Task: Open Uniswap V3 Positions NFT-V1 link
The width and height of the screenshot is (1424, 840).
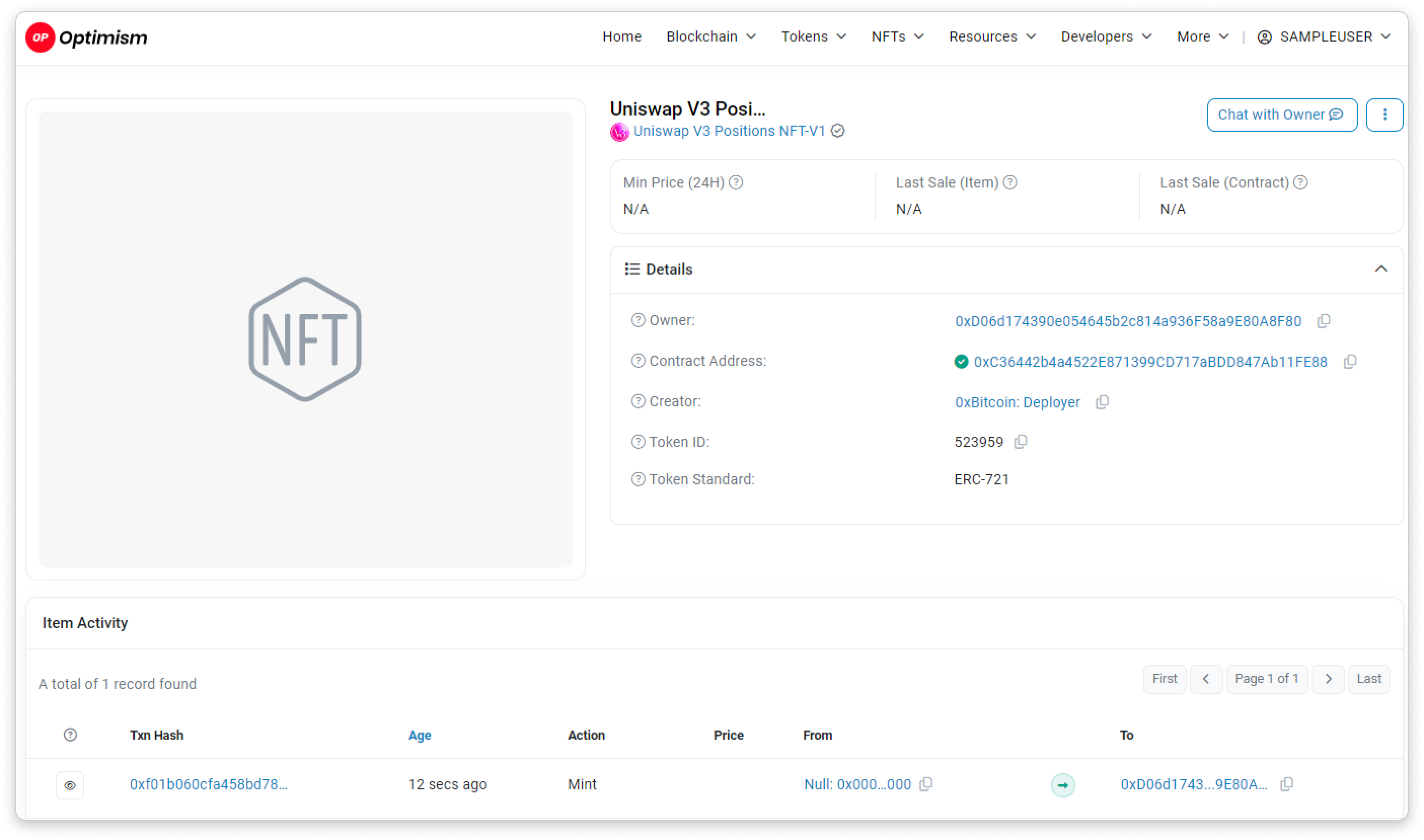Action: [729, 131]
